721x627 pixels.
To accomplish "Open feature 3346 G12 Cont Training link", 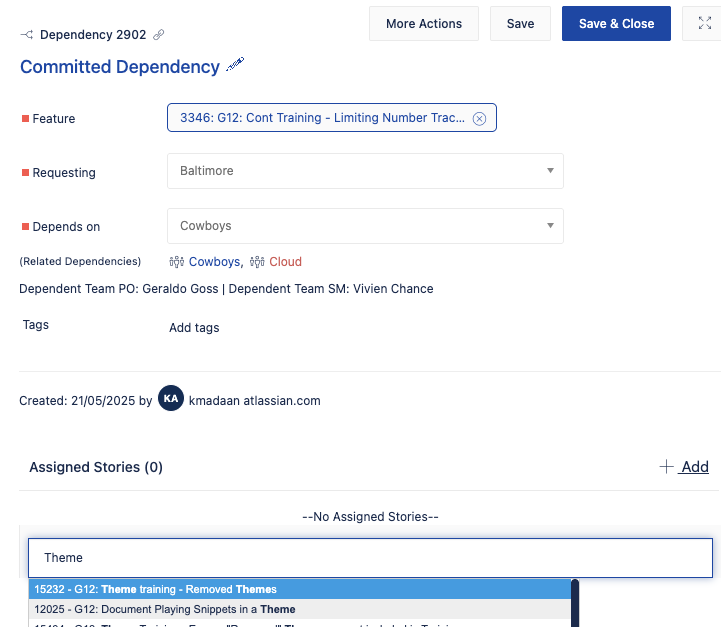I will tap(322, 118).
